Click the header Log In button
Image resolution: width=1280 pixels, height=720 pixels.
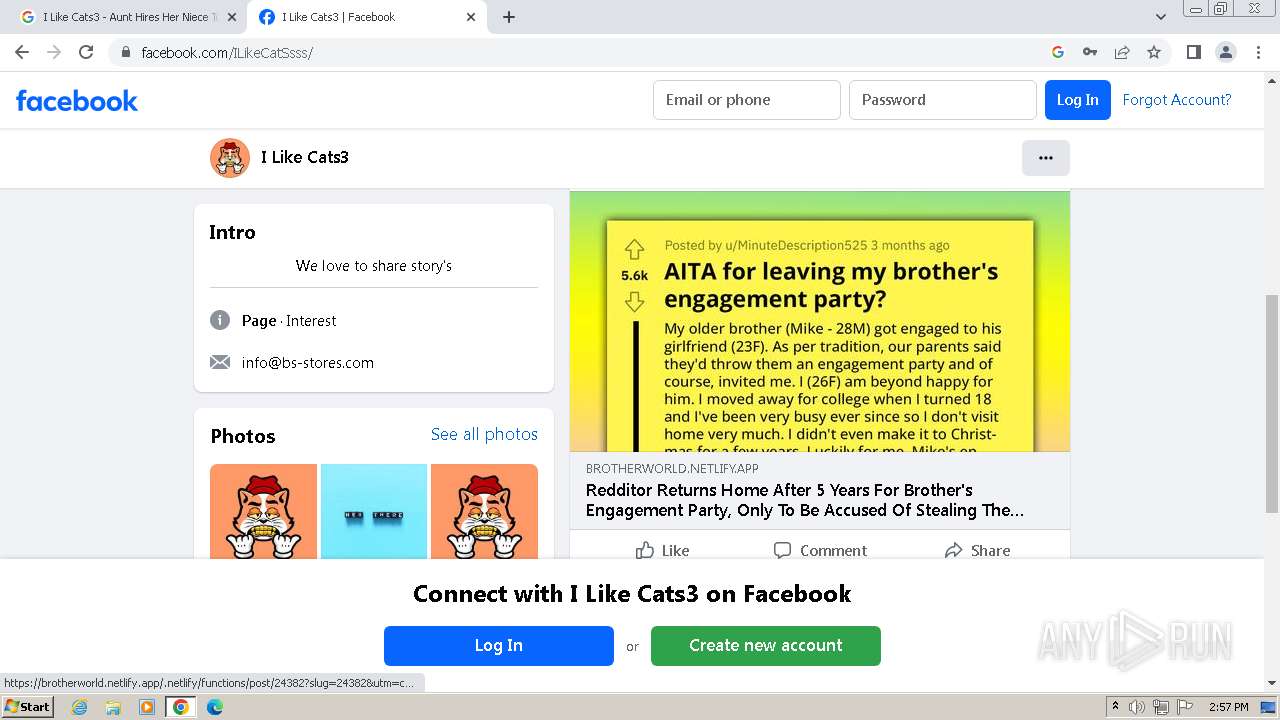[x=1078, y=100]
